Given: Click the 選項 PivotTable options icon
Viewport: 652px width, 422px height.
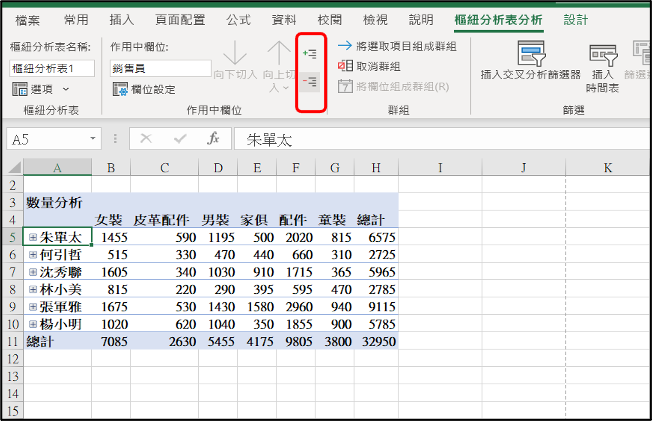Looking at the screenshot, I should [x=20, y=89].
